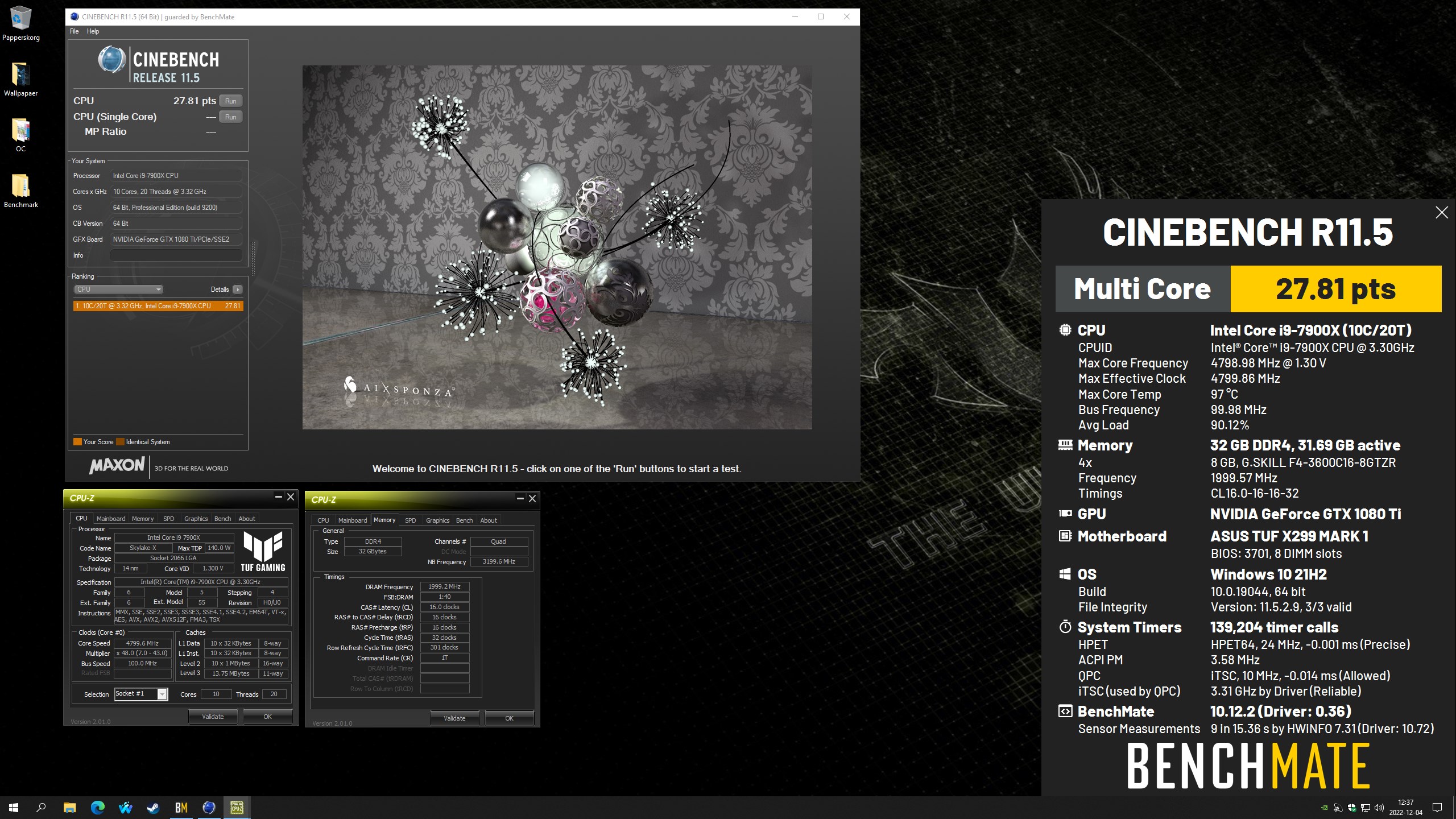Click the TUF Gaming logo in CPU-Z
Viewport: 1456px width, 819px height.
pyautogui.click(x=263, y=551)
